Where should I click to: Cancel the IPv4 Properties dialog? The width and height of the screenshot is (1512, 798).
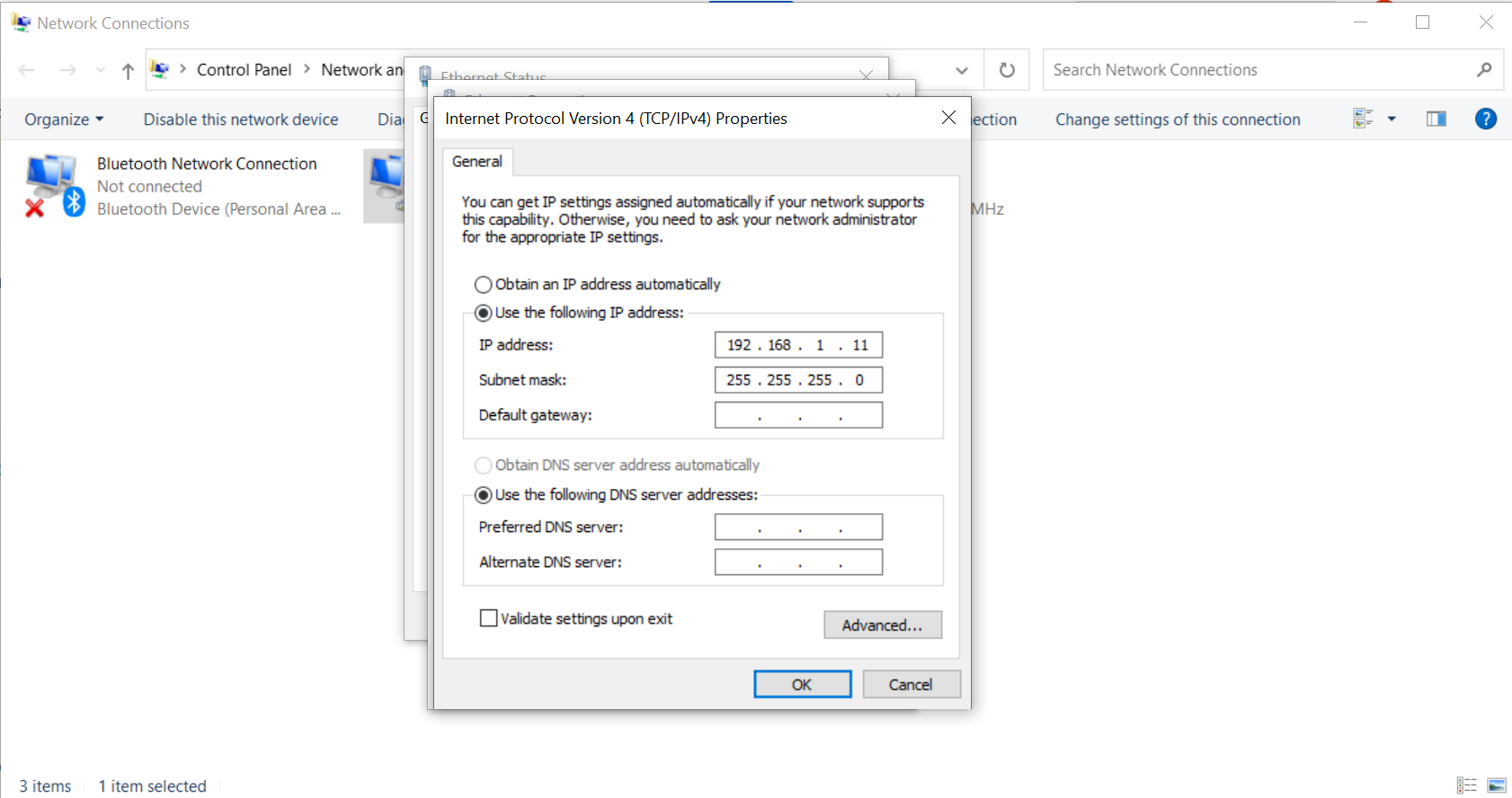tap(912, 685)
